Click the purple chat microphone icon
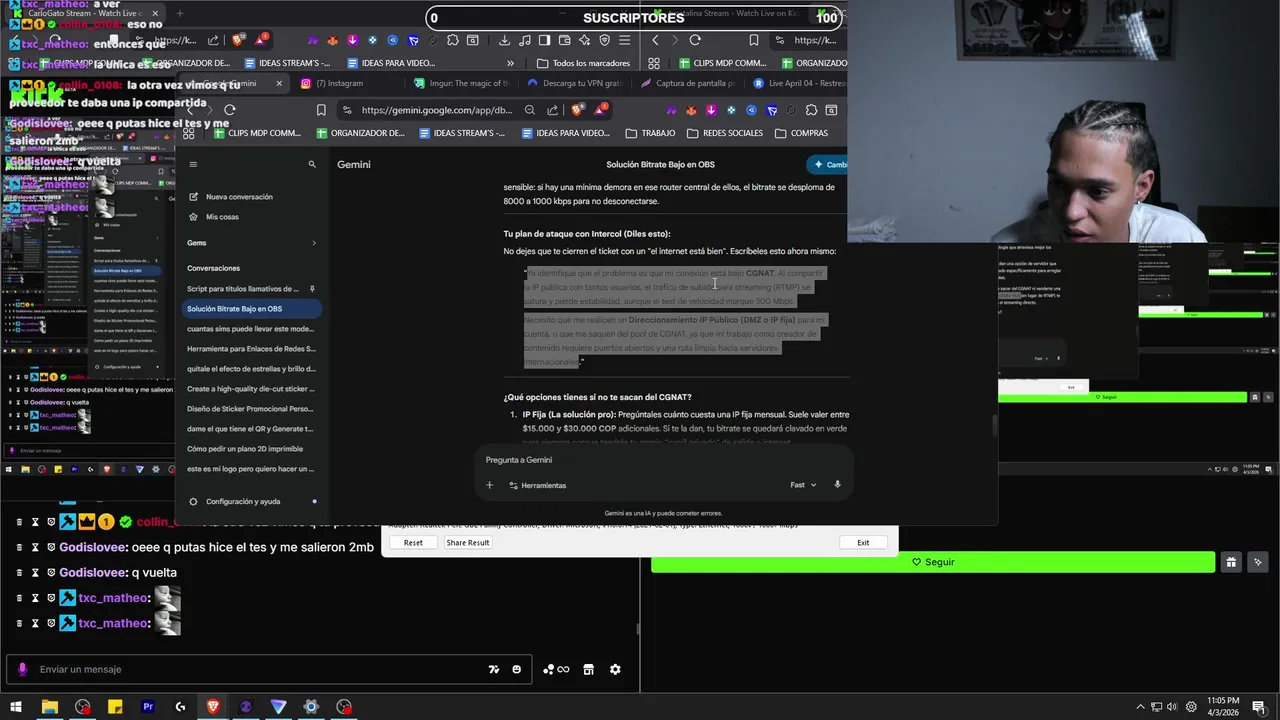Image resolution: width=1280 pixels, height=720 pixels. click(x=23, y=669)
